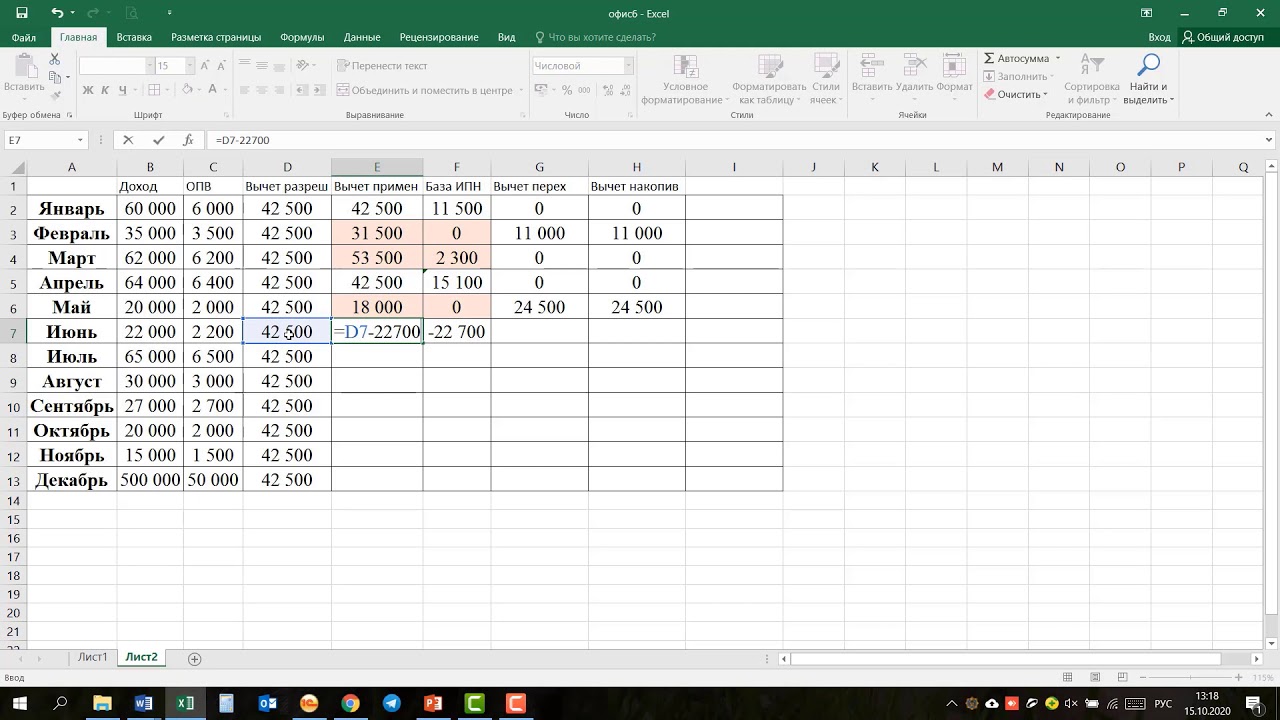Open Chrome from the taskbar
This screenshot has width=1280, height=720.
(350, 703)
